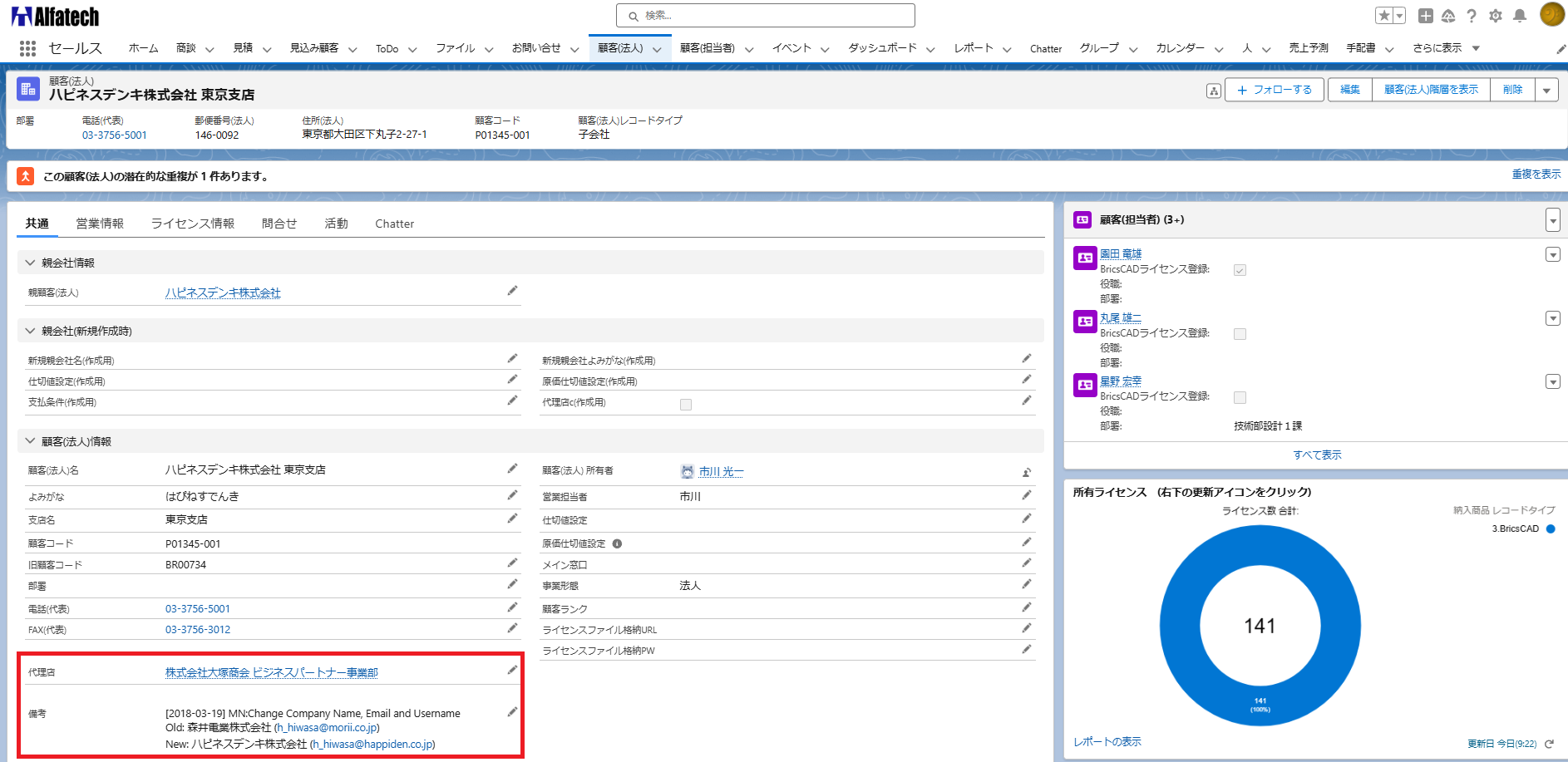Collapse the 顧客(法人)情報 section
1568x762 pixels.
30,441
